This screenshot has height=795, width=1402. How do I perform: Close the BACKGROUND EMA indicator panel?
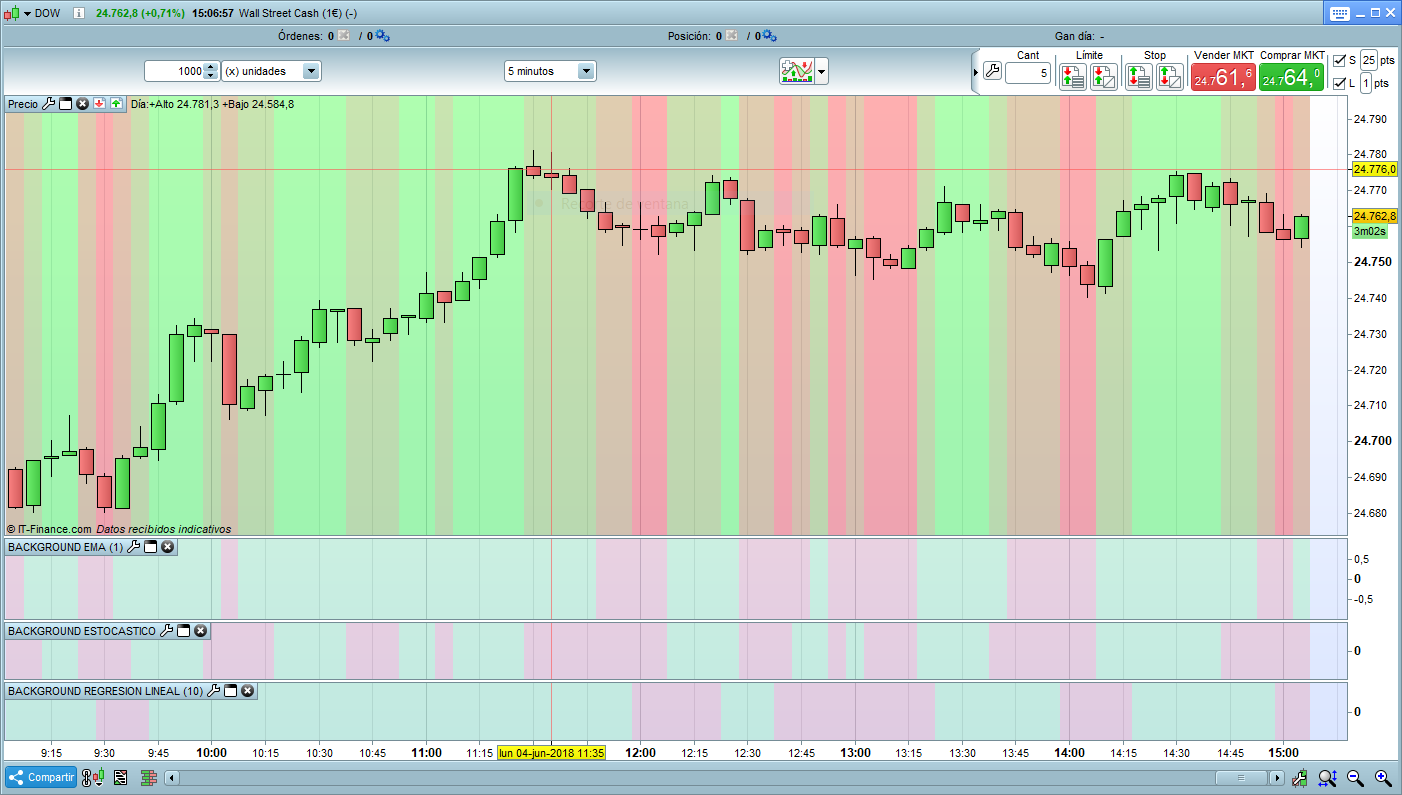coord(167,547)
